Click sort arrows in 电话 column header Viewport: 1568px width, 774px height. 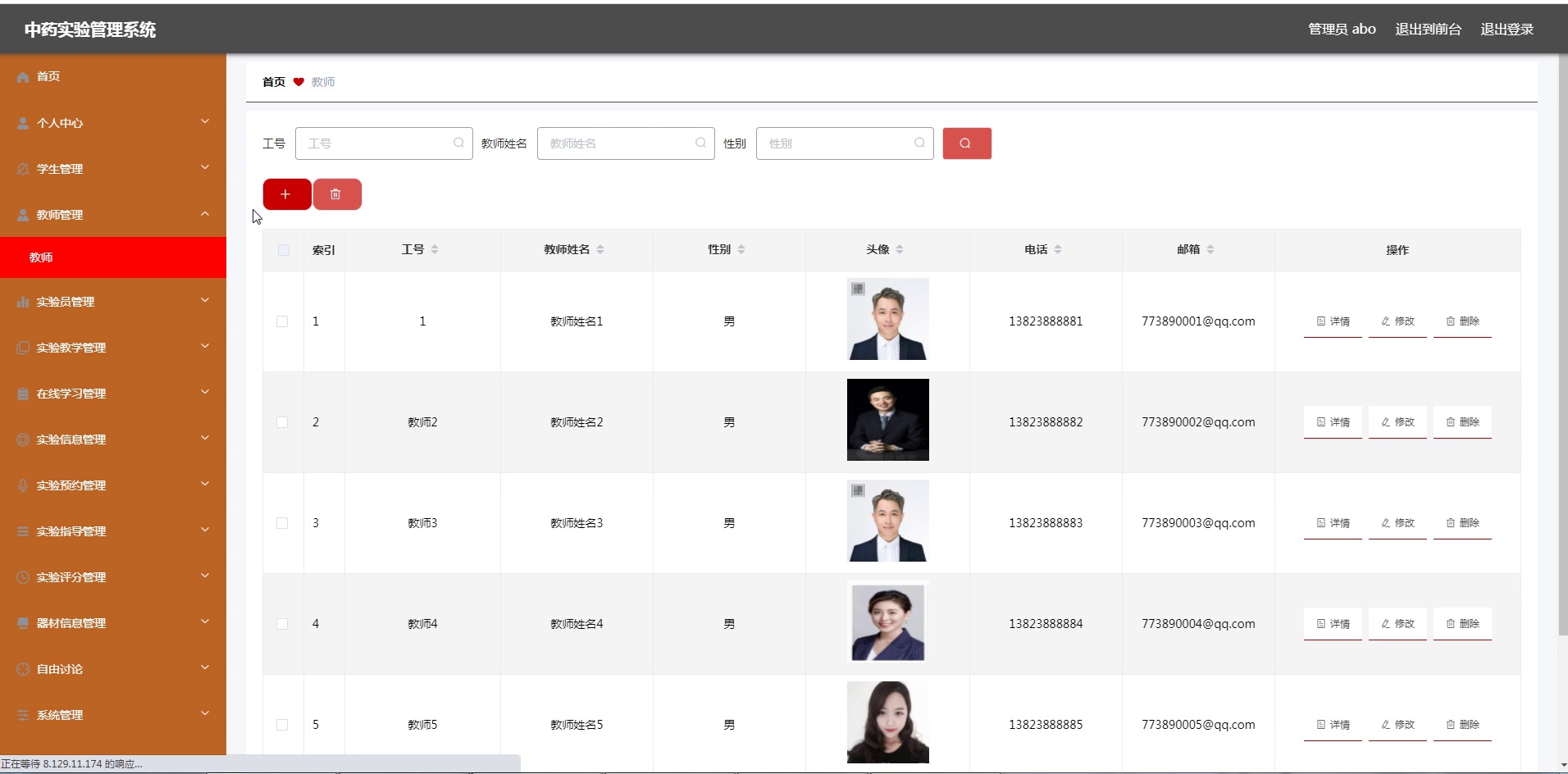pos(1058,249)
